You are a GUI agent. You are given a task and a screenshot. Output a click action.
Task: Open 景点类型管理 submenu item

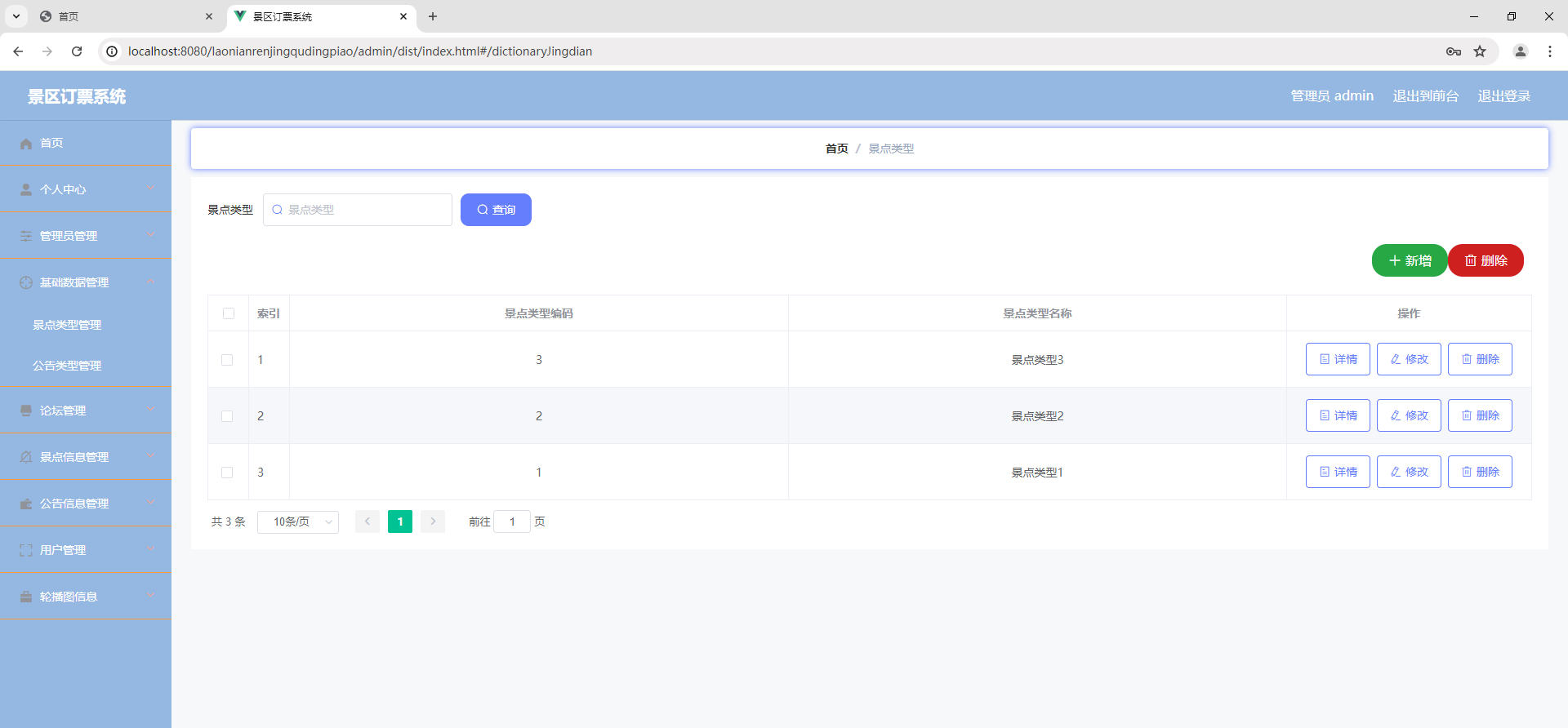pyautogui.click(x=86, y=325)
